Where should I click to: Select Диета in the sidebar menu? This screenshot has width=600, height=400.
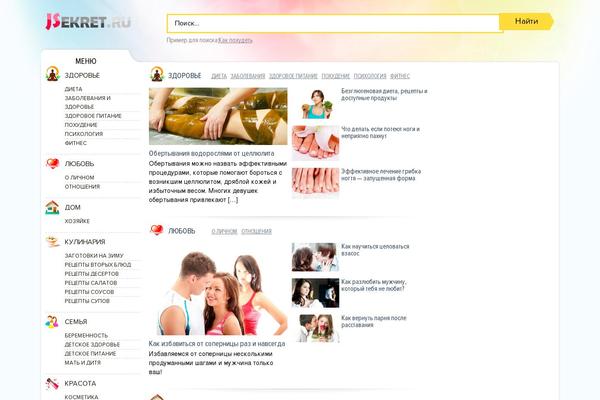click(x=73, y=89)
